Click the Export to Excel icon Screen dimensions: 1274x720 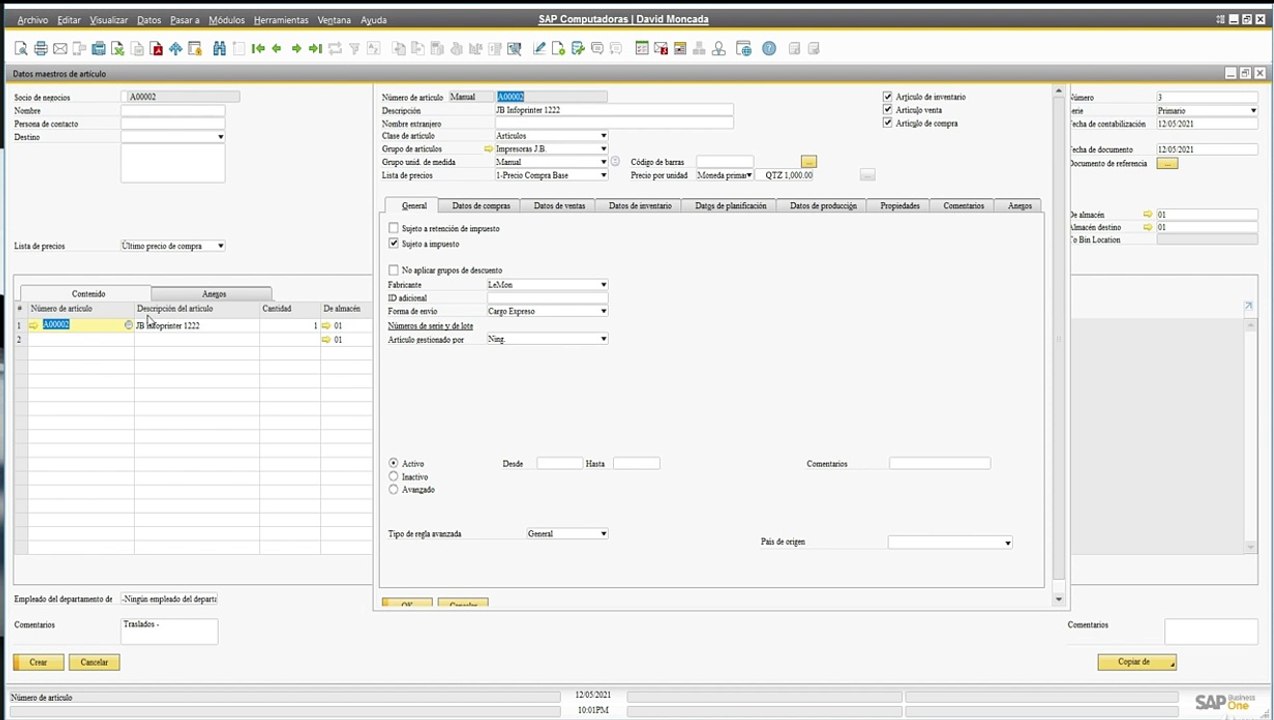[118, 48]
